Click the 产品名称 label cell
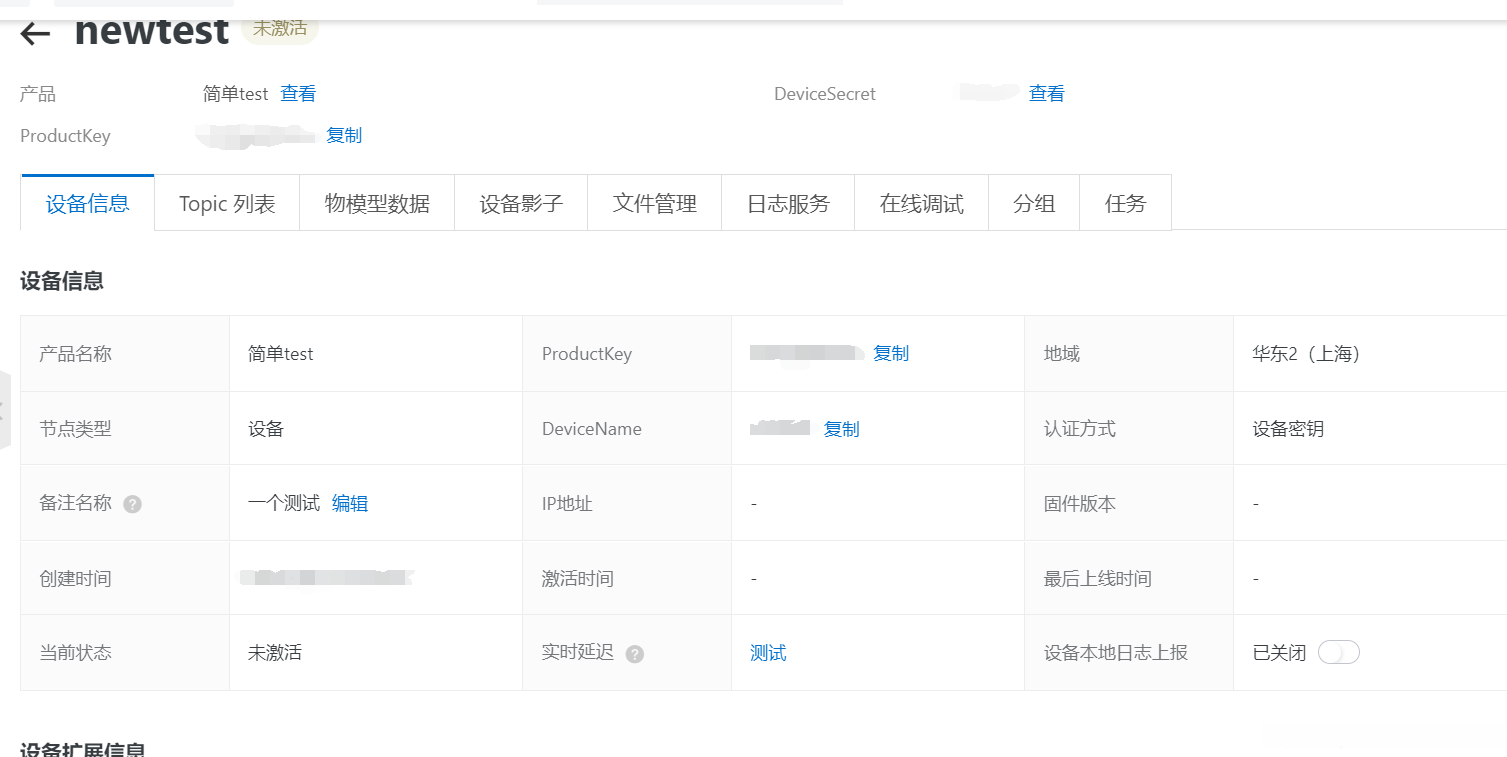The image size is (1507, 757). click(125, 354)
